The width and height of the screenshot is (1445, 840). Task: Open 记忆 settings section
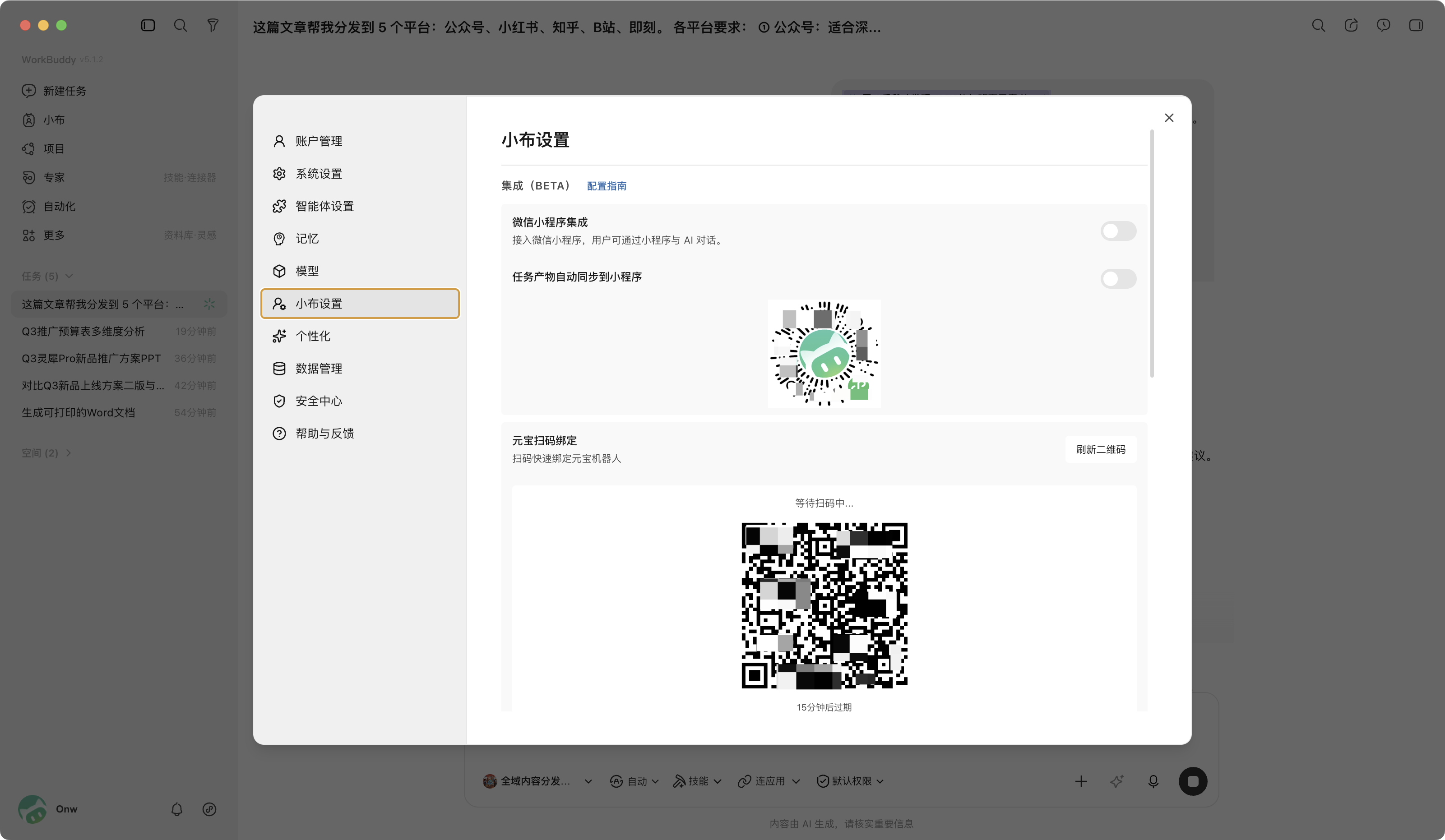point(360,239)
